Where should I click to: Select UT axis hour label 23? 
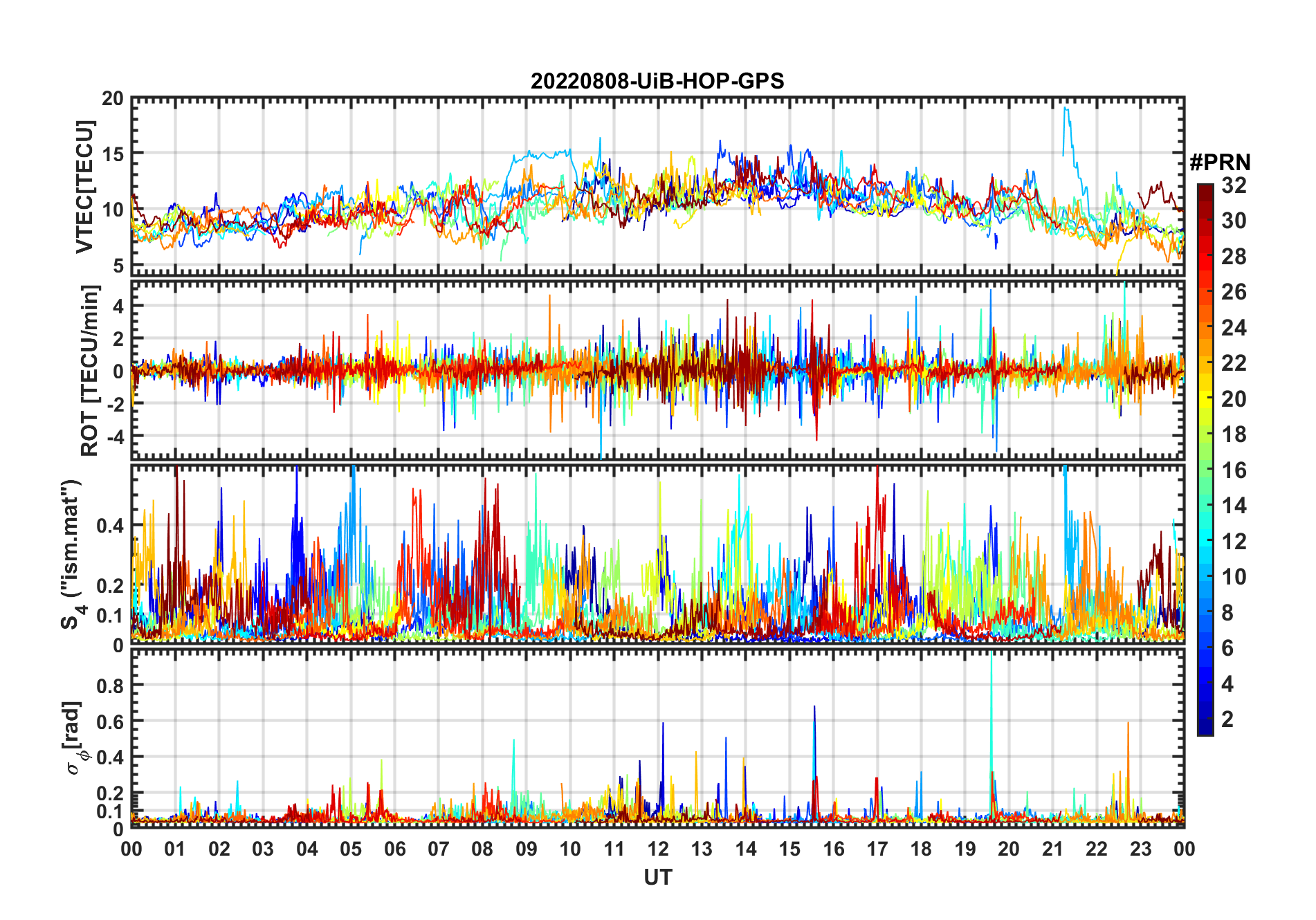(1140, 849)
